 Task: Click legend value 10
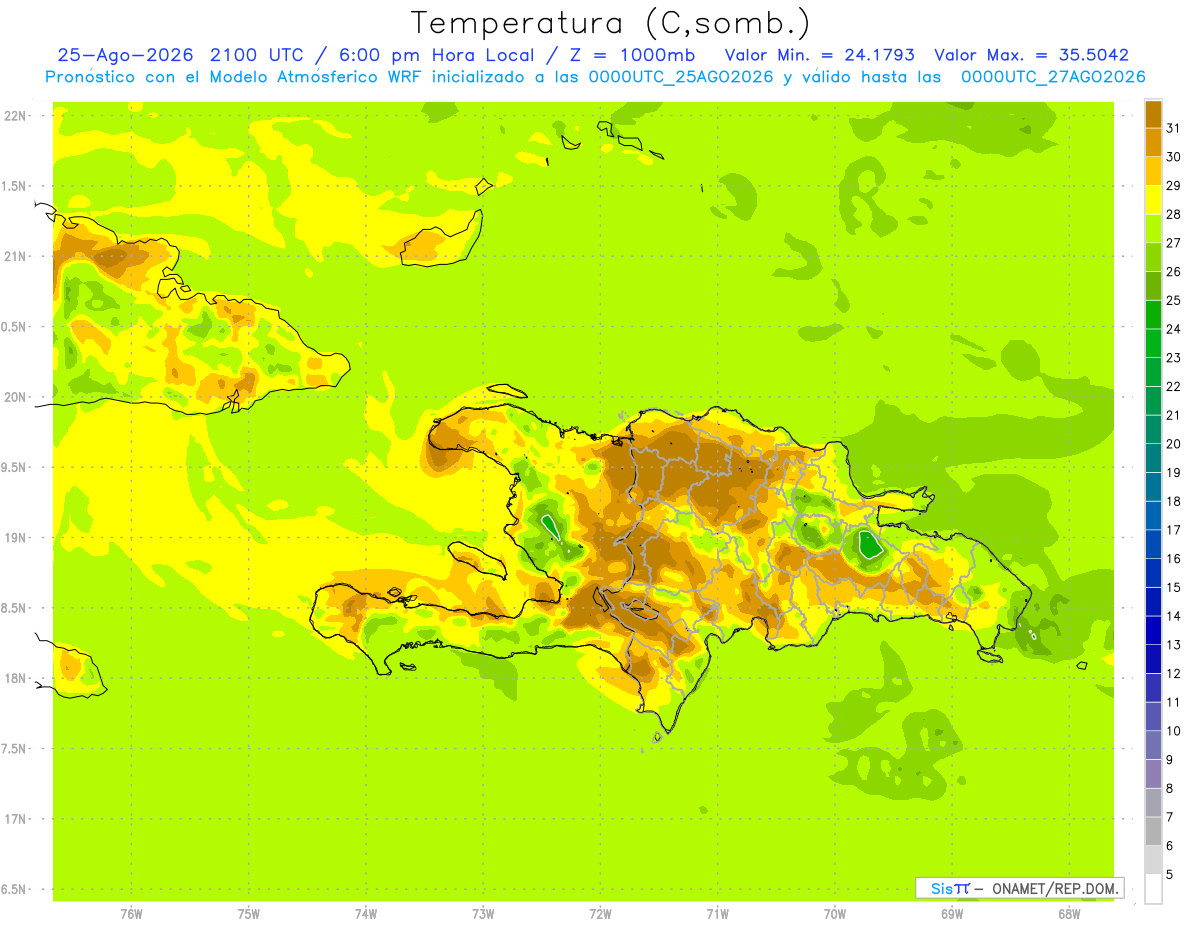tap(1173, 731)
